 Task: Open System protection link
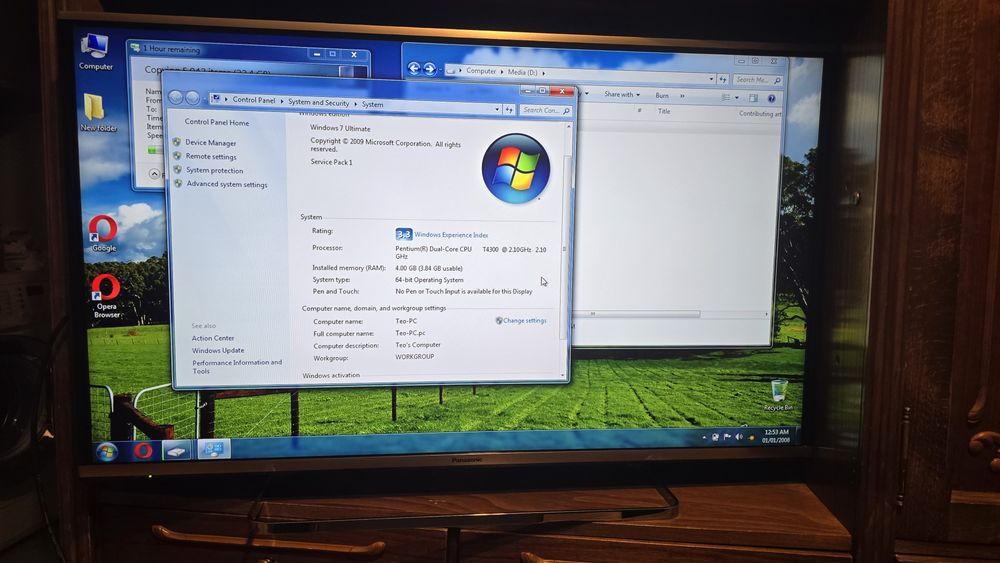pos(214,170)
